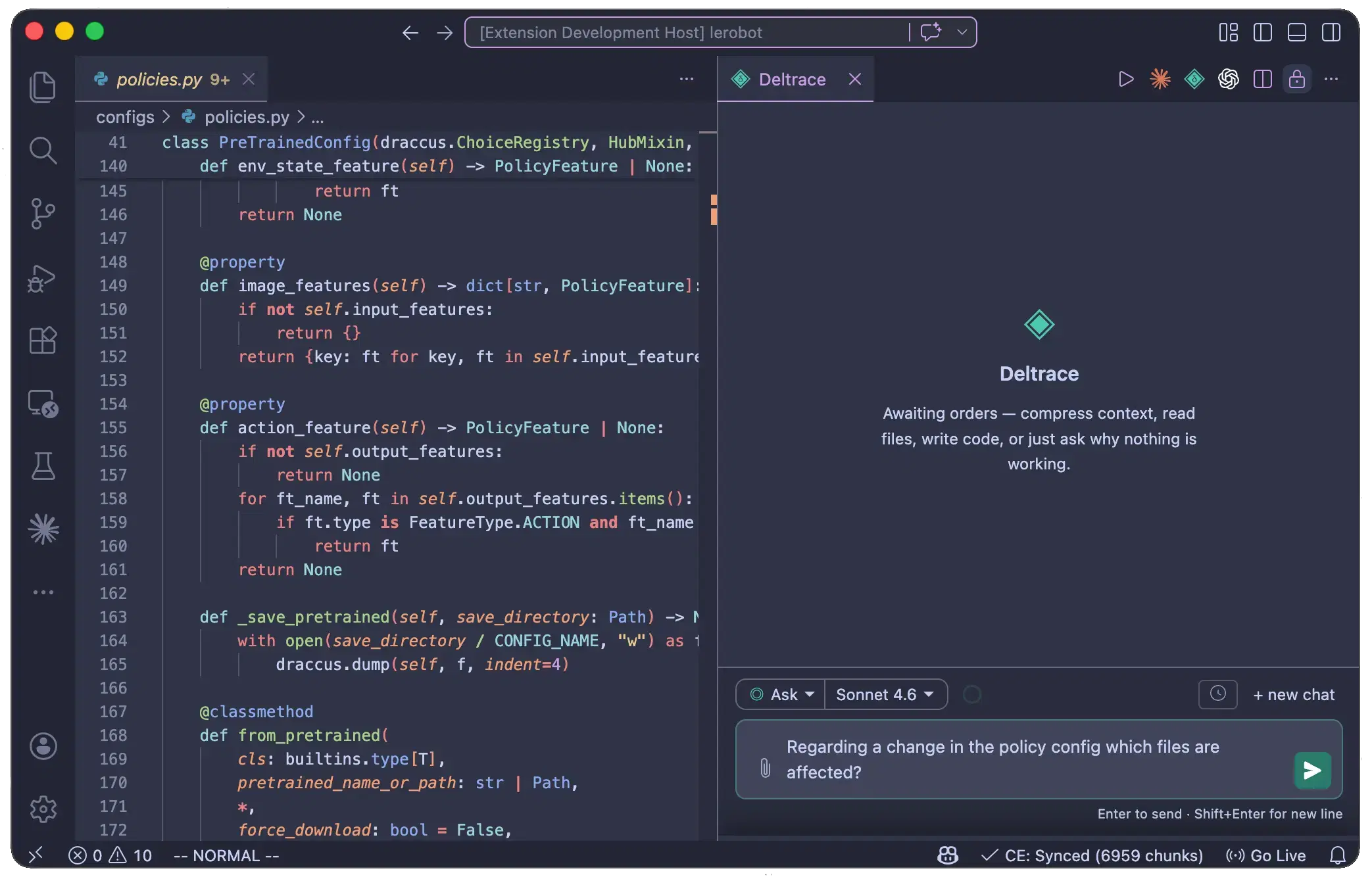Click the Run play icon in the editor toolbar
This screenshot has width=1372, height=877.
click(1125, 80)
